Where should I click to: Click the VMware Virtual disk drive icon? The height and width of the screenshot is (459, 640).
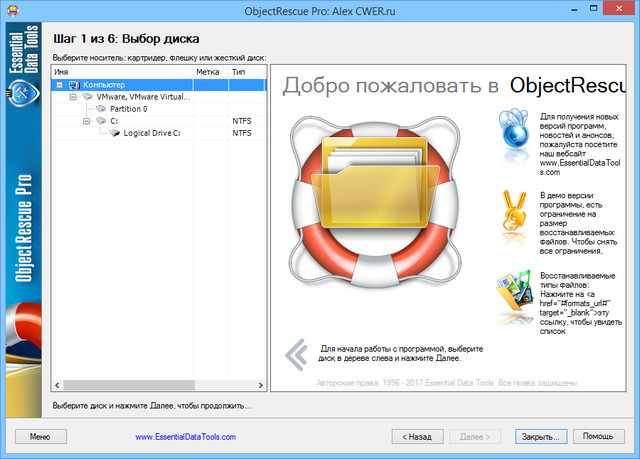(x=87, y=97)
